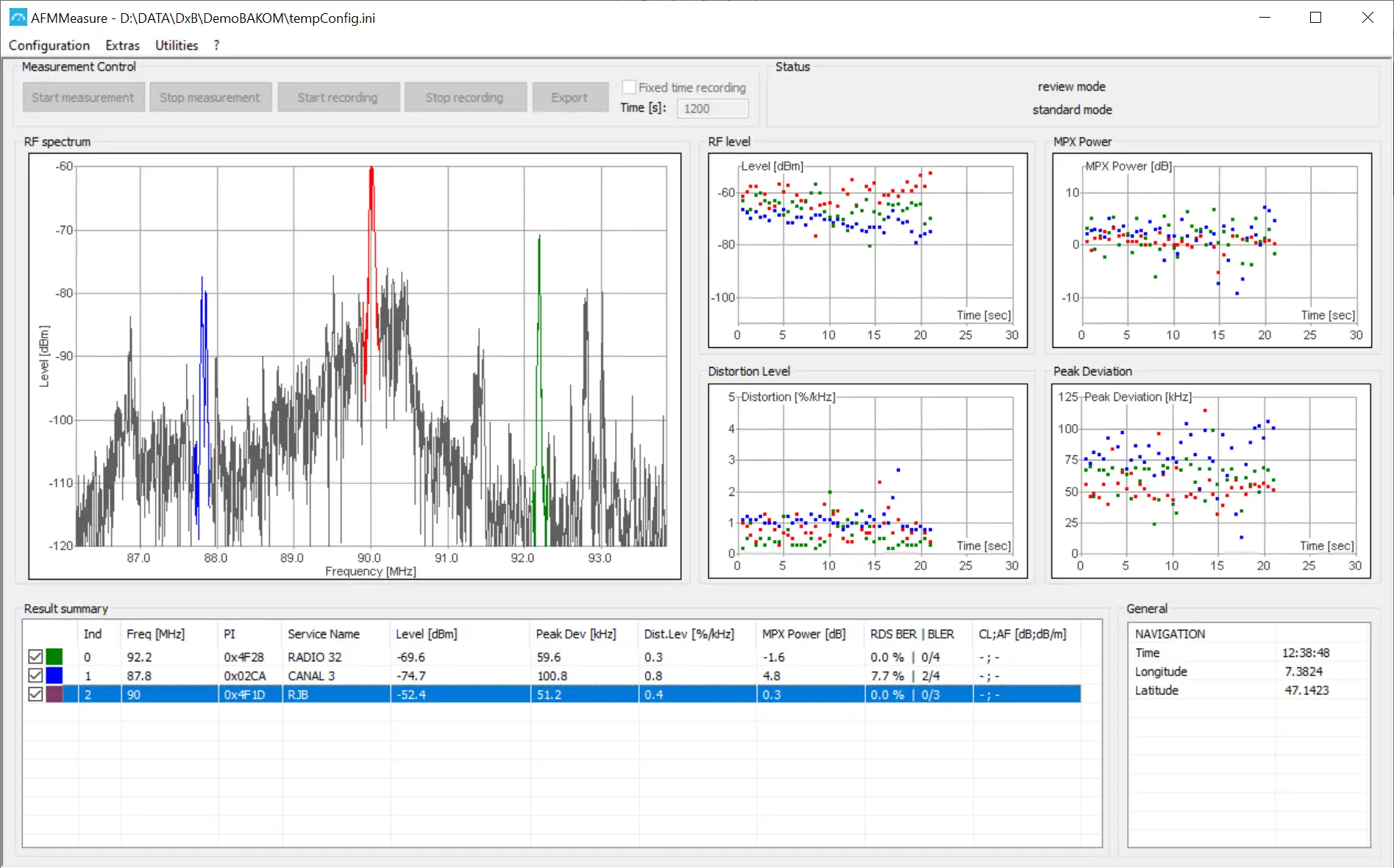Uncheck the RJB row checkbox
The image size is (1394, 868).
pyautogui.click(x=35, y=694)
